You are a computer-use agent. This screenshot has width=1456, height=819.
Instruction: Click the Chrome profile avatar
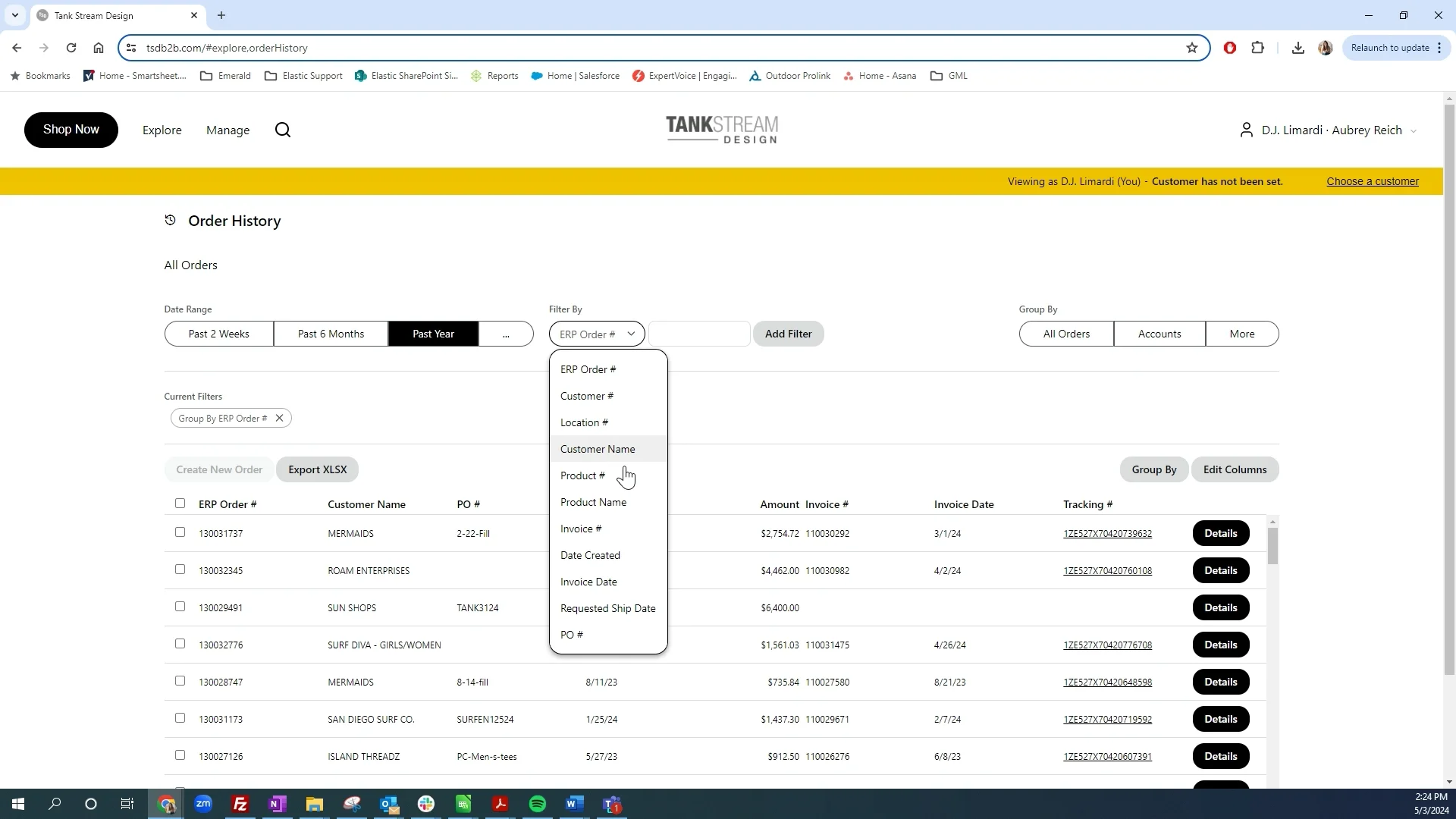[1326, 47]
